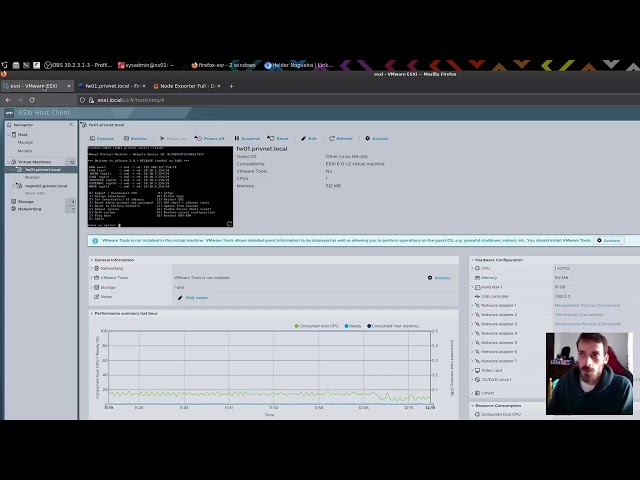Select Storage in the Navigator
640x480 pixels.
(25, 202)
